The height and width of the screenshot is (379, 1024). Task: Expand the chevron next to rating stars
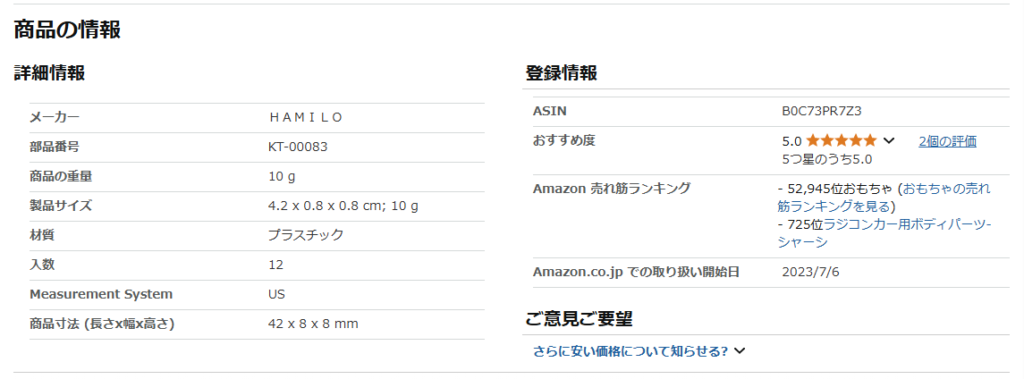tap(888, 141)
